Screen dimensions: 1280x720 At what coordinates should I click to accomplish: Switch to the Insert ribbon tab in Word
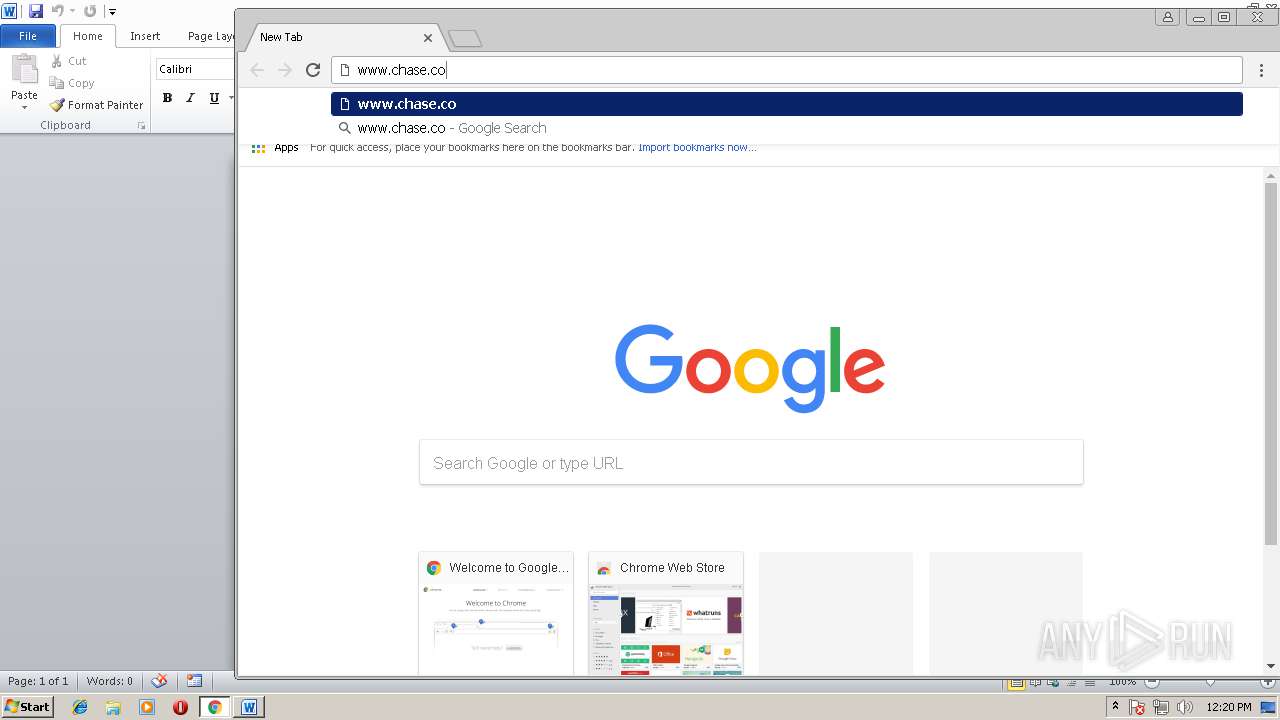(x=145, y=36)
